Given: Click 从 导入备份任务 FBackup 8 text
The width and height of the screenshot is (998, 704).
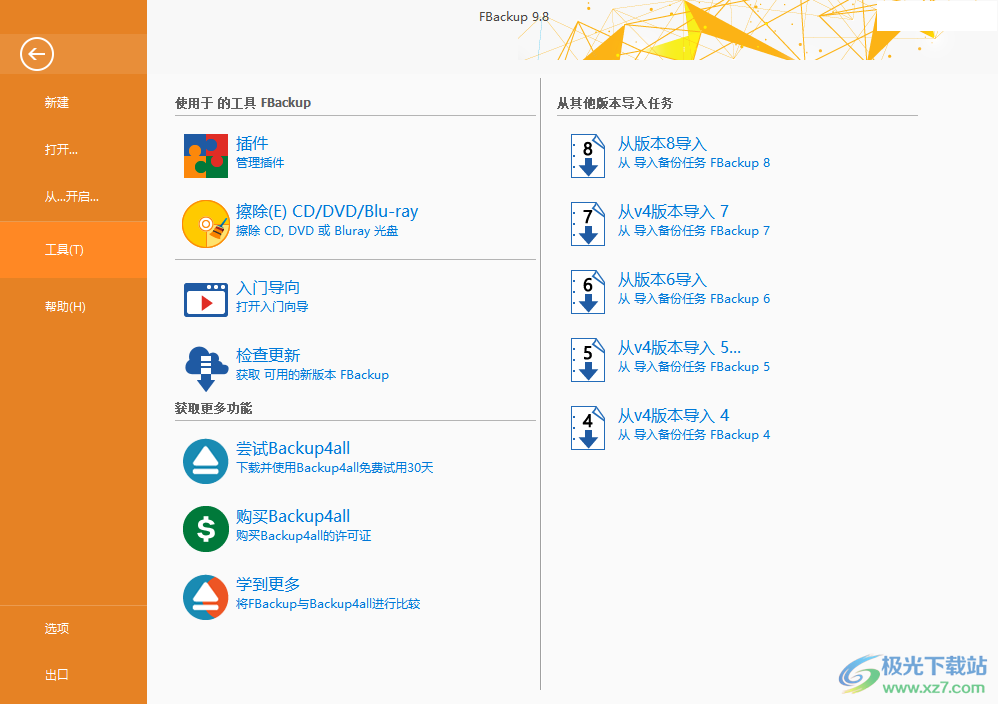Looking at the screenshot, I should pyautogui.click(x=694, y=163).
